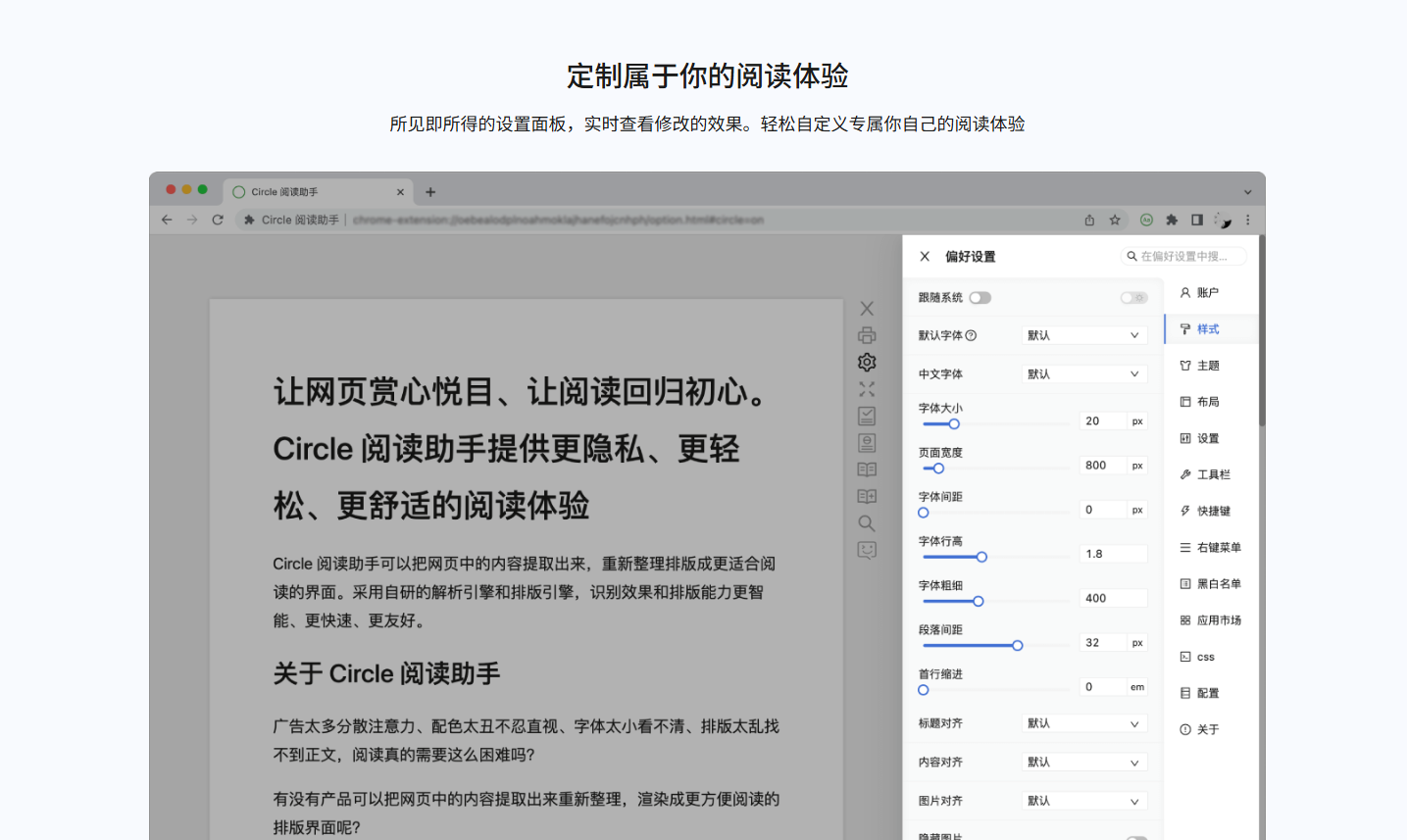This screenshot has width=1407, height=840.
Task: Click the 在偏好设置中搜 search field
Action: tap(1183, 256)
